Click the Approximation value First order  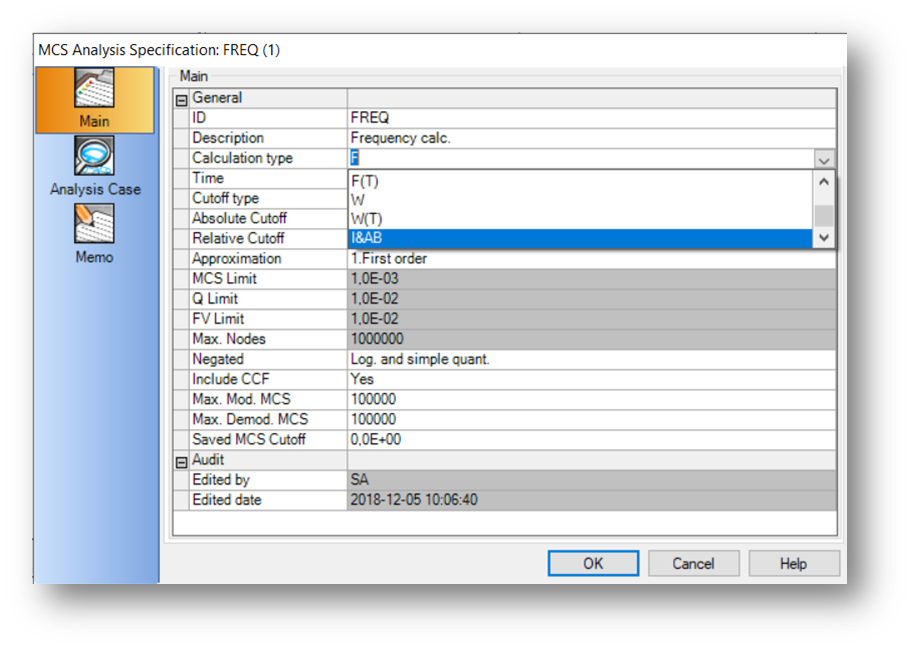click(590, 259)
